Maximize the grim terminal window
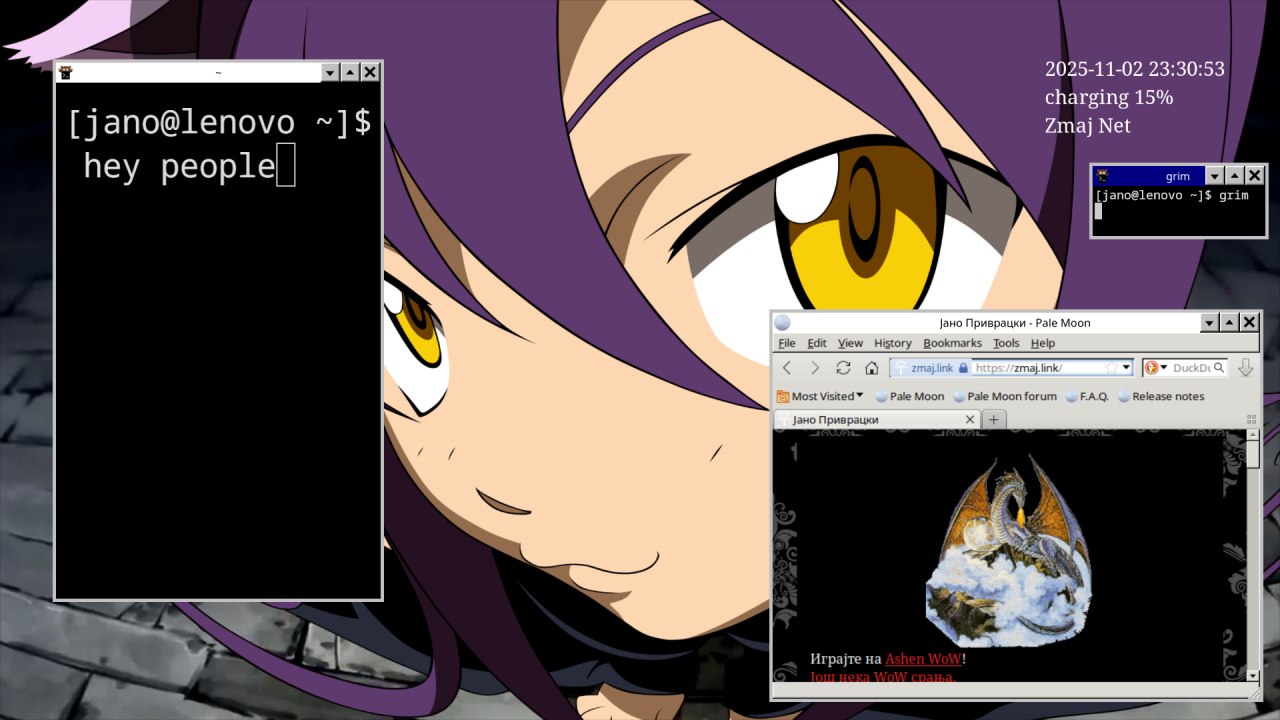The height and width of the screenshot is (720, 1280). click(x=1235, y=176)
